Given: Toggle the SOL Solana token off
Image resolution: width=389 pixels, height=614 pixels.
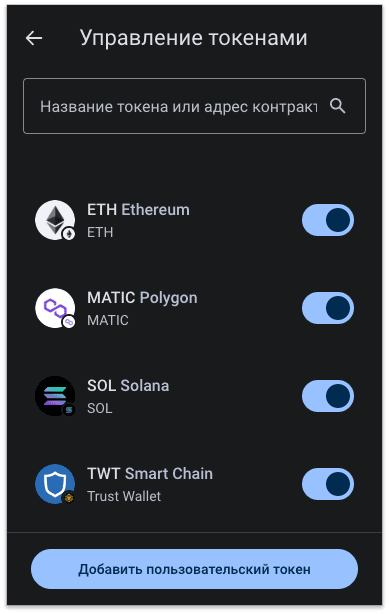Looking at the screenshot, I should pyautogui.click(x=328, y=396).
